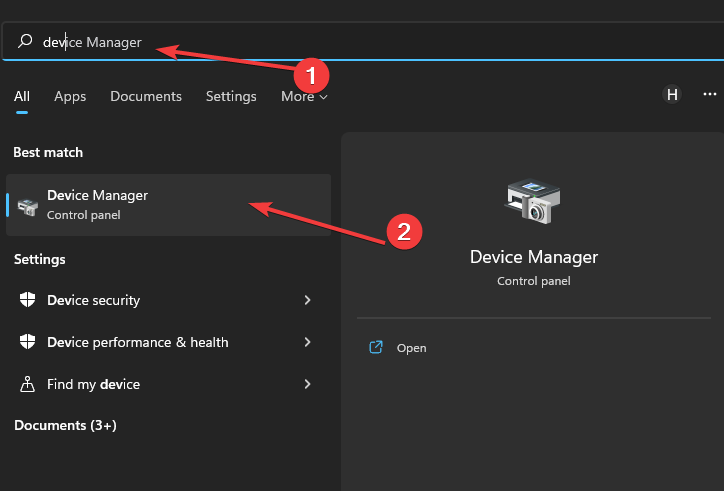Click the Device security shield icon
724x491 pixels.
point(28,300)
